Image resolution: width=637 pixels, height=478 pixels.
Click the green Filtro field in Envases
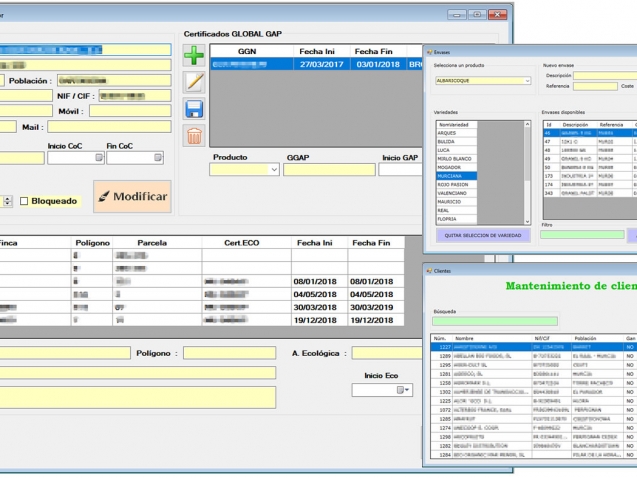582,234
